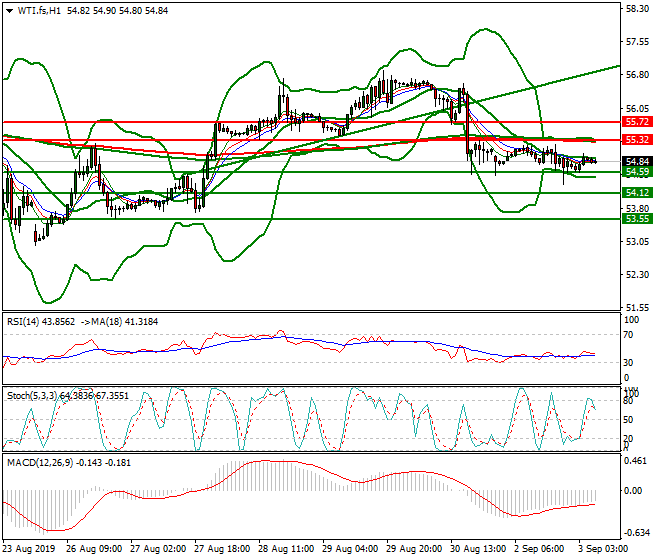The image size is (660, 560).
Task: Select the WTI.fs,H1 symbol title text
Action: click(x=39, y=11)
